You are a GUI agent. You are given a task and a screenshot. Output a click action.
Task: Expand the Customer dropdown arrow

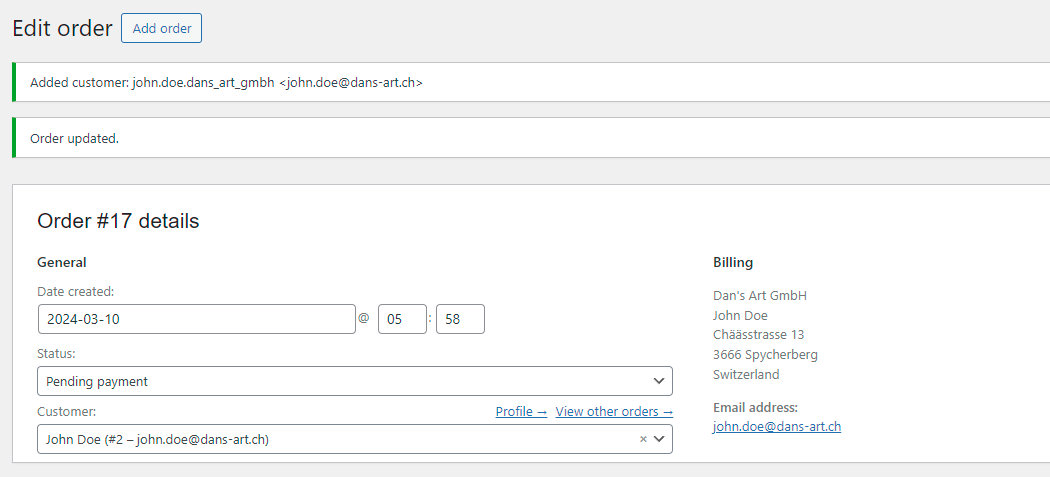pyautogui.click(x=659, y=439)
